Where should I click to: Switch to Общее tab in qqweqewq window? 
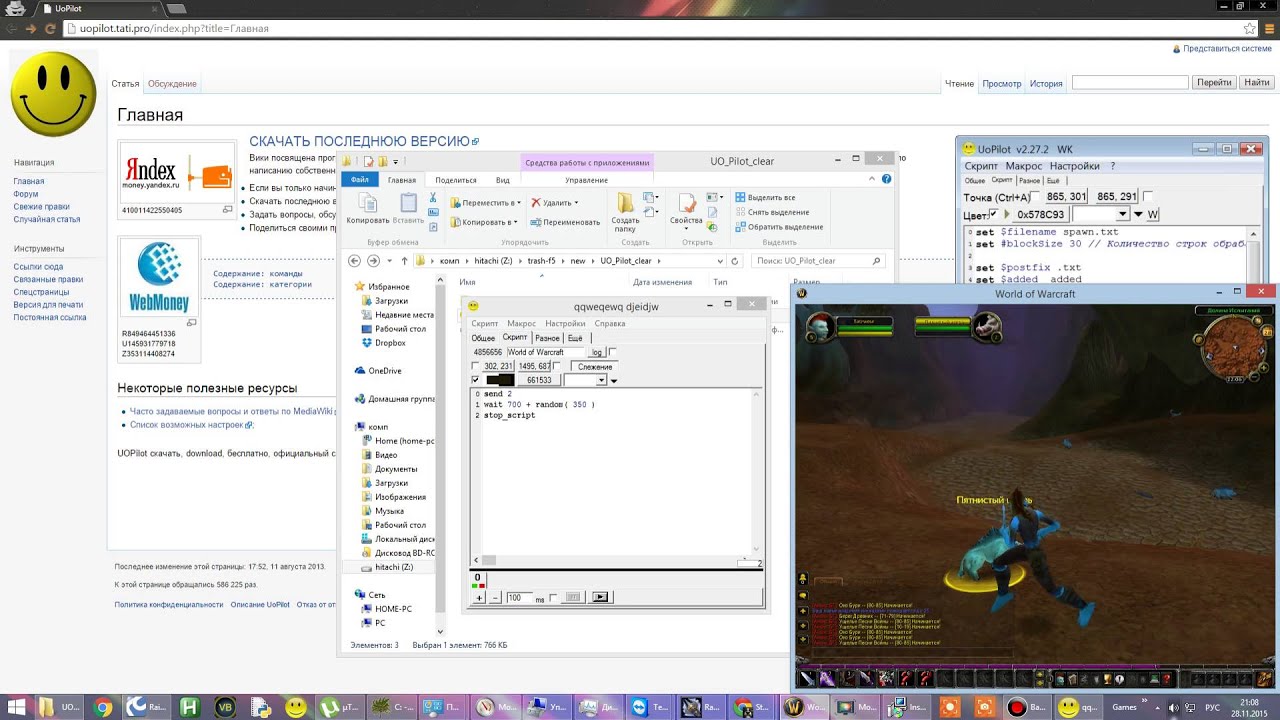pyautogui.click(x=483, y=338)
